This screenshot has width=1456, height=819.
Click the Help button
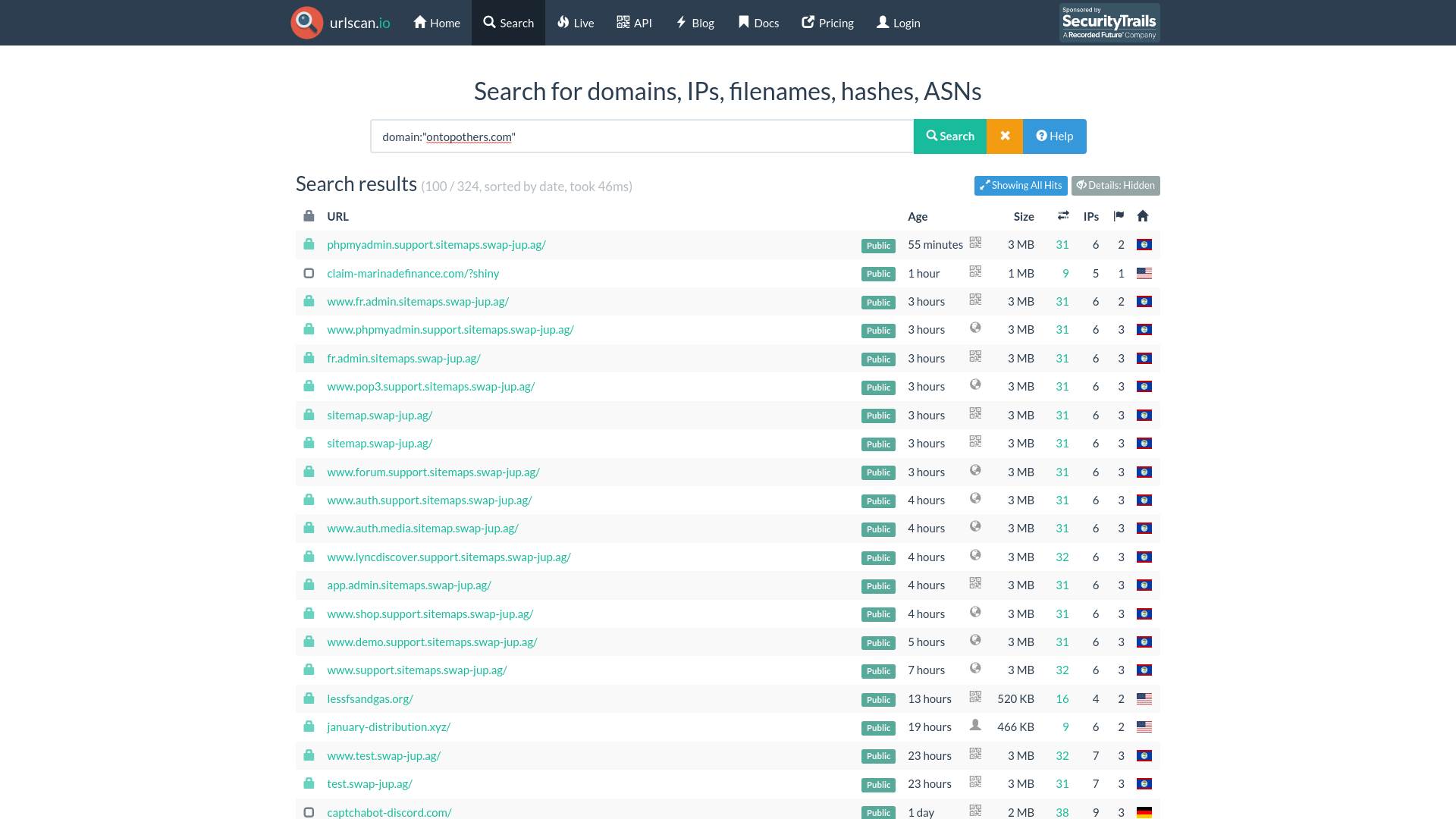(1053, 135)
